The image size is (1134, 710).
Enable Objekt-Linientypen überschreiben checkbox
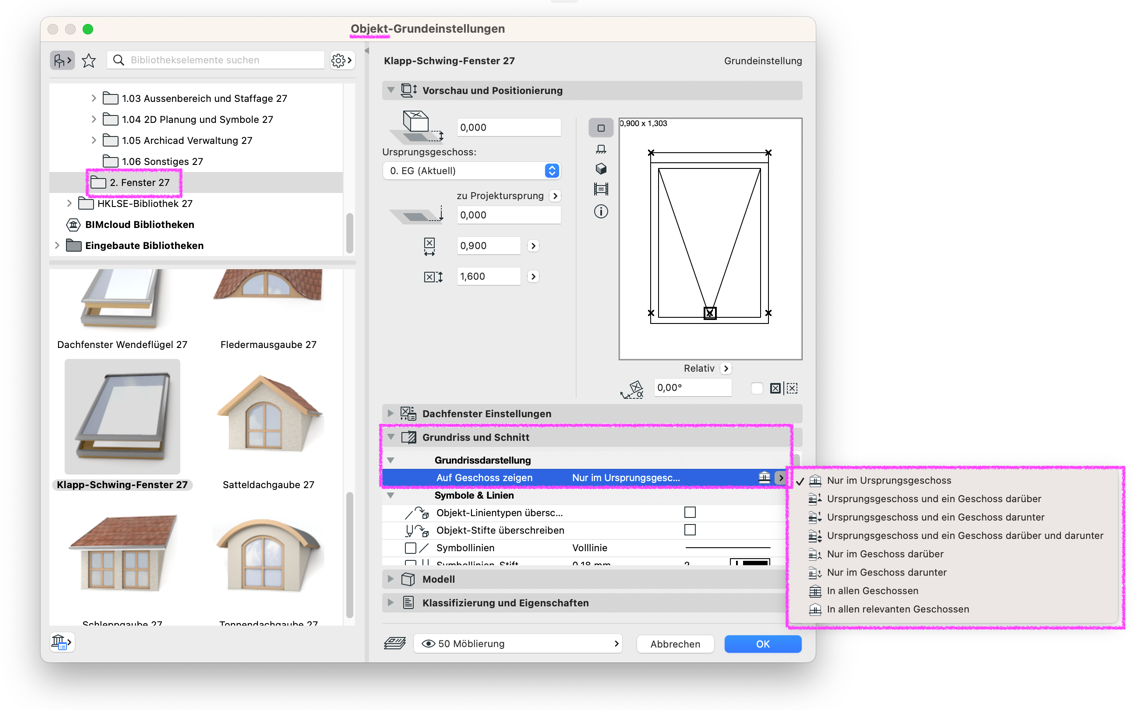tap(690, 513)
